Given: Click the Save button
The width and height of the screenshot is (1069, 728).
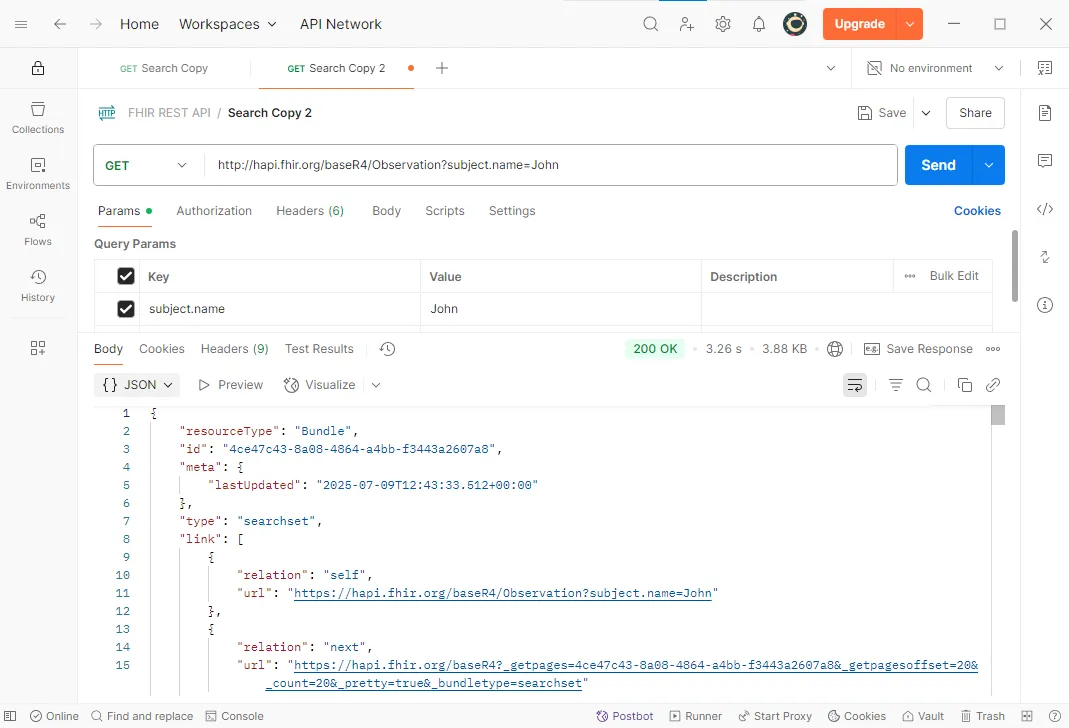Looking at the screenshot, I should pos(882,113).
